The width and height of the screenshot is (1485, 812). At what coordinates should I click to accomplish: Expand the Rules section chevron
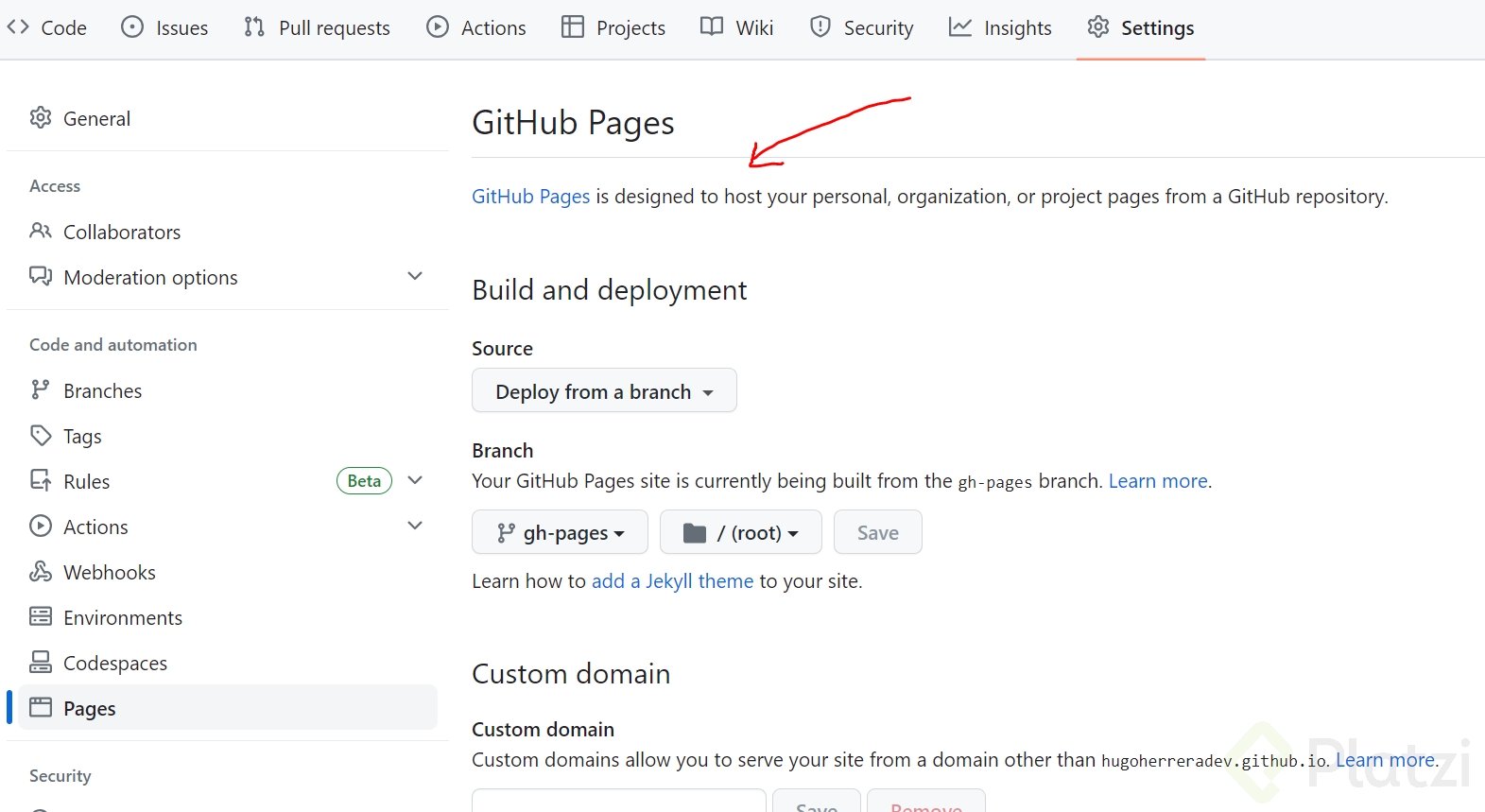click(x=414, y=480)
